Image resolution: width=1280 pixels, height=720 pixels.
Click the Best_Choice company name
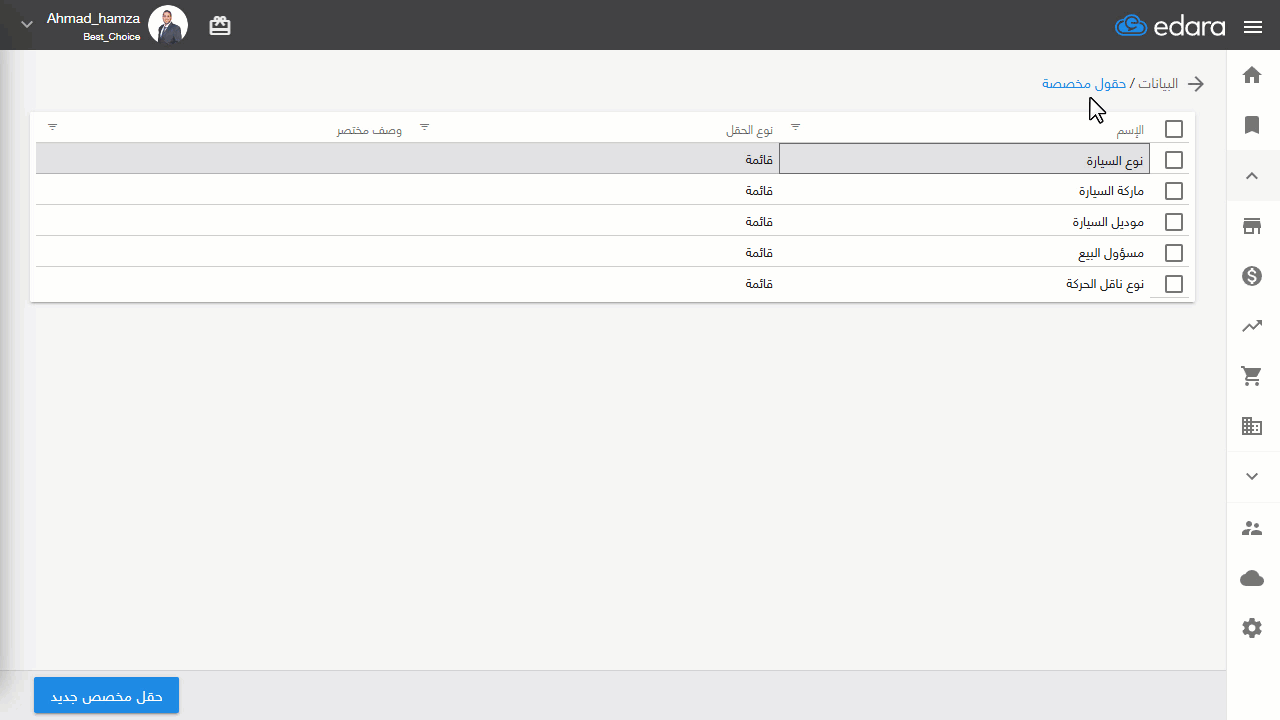tap(112, 37)
